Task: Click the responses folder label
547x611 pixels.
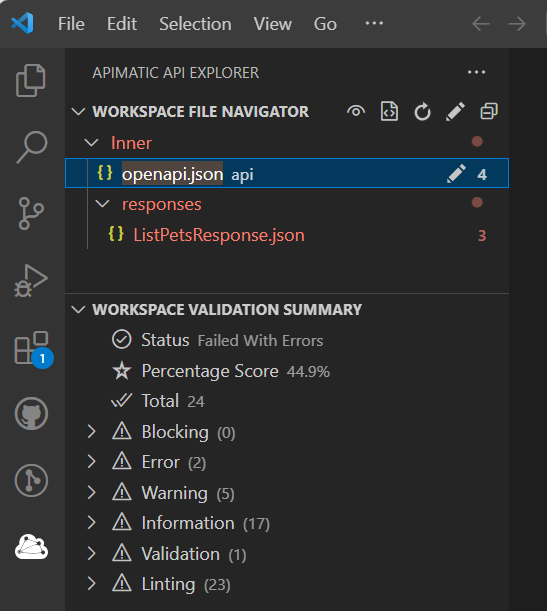Action: tap(162, 204)
